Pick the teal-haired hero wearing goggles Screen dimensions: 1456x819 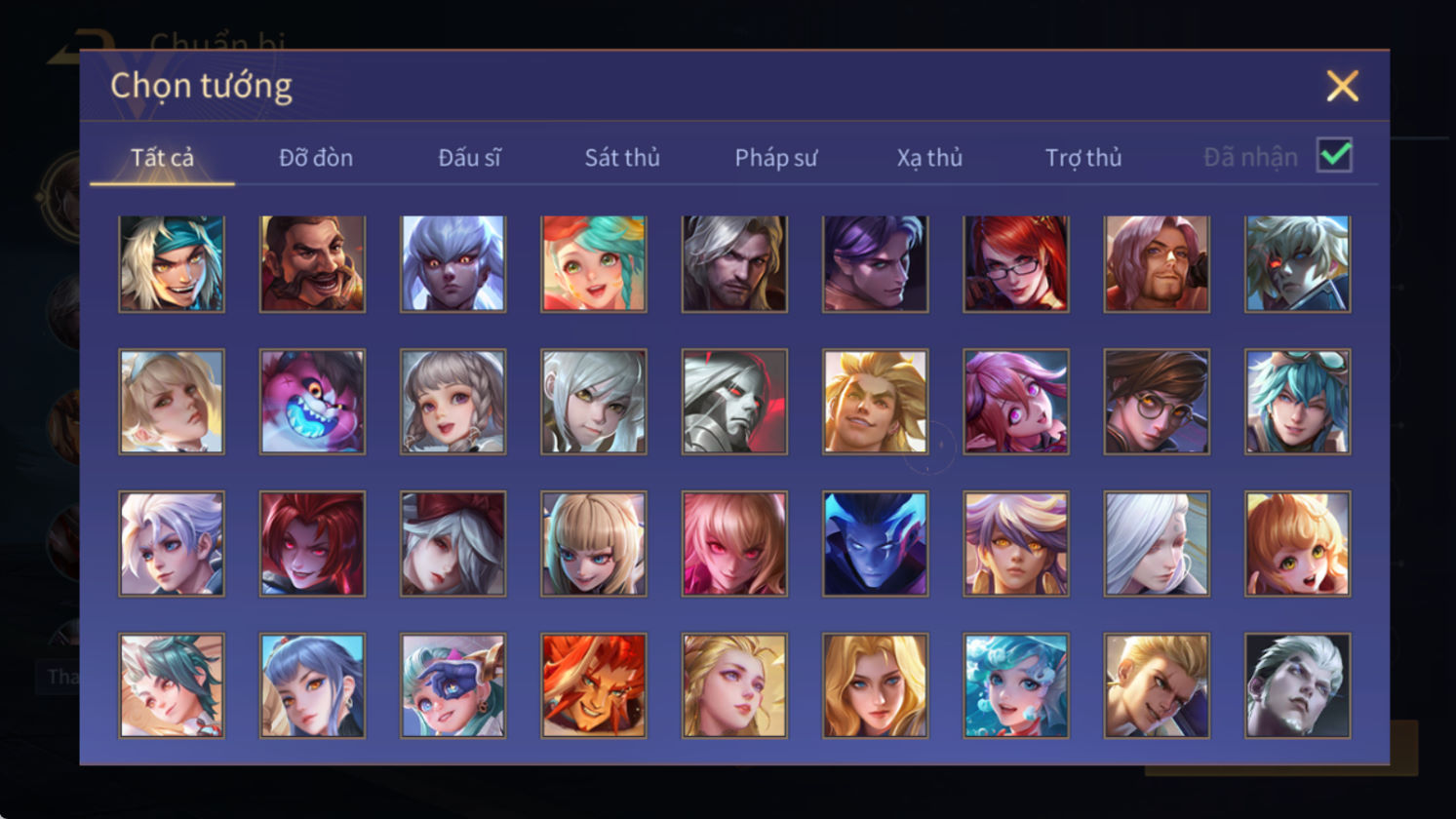(1297, 402)
